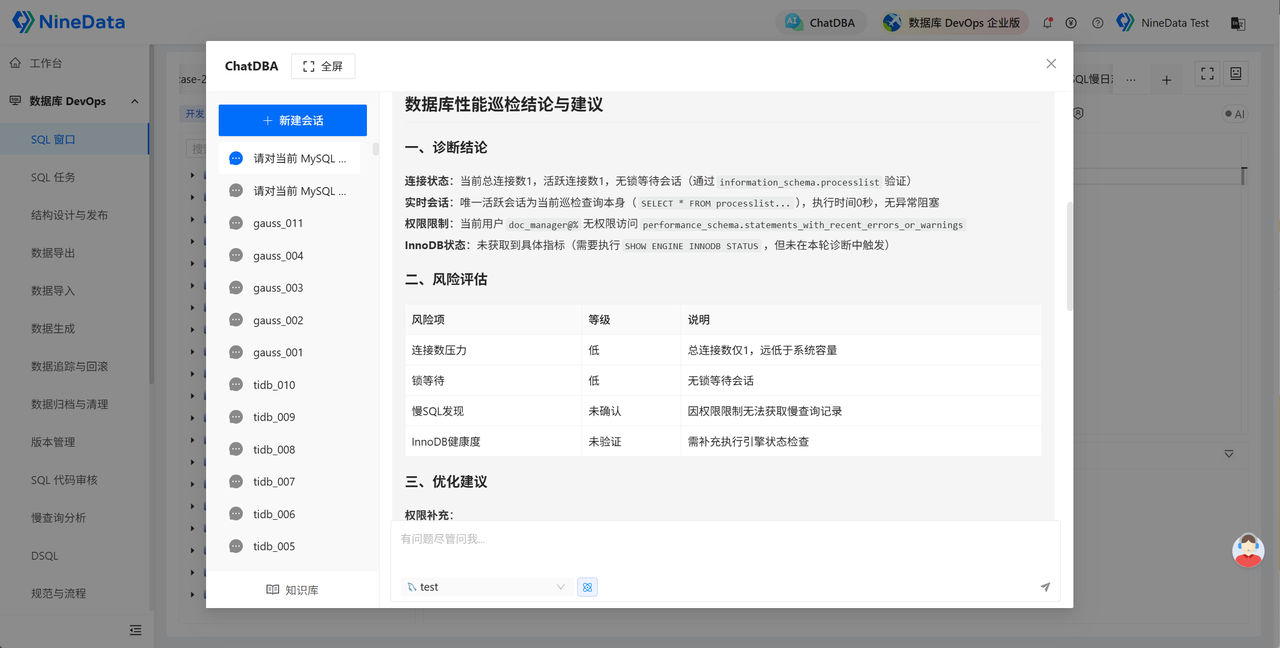1280x648 pixels.
Task: Open the gauss_011 conversation
Action: (289, 223)
